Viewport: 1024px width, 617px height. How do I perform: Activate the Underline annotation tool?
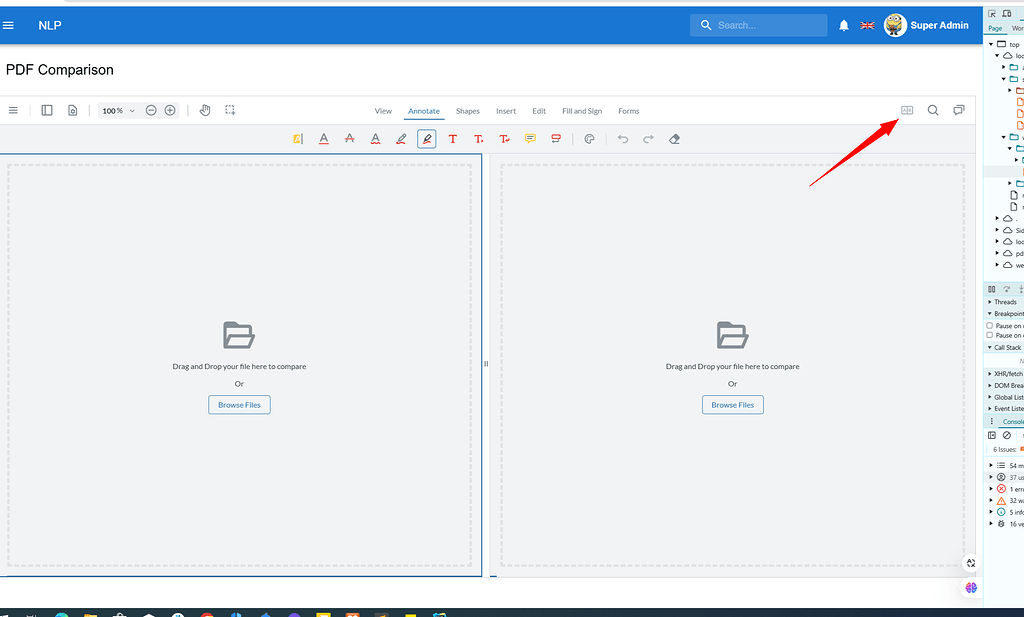(323, 138)
